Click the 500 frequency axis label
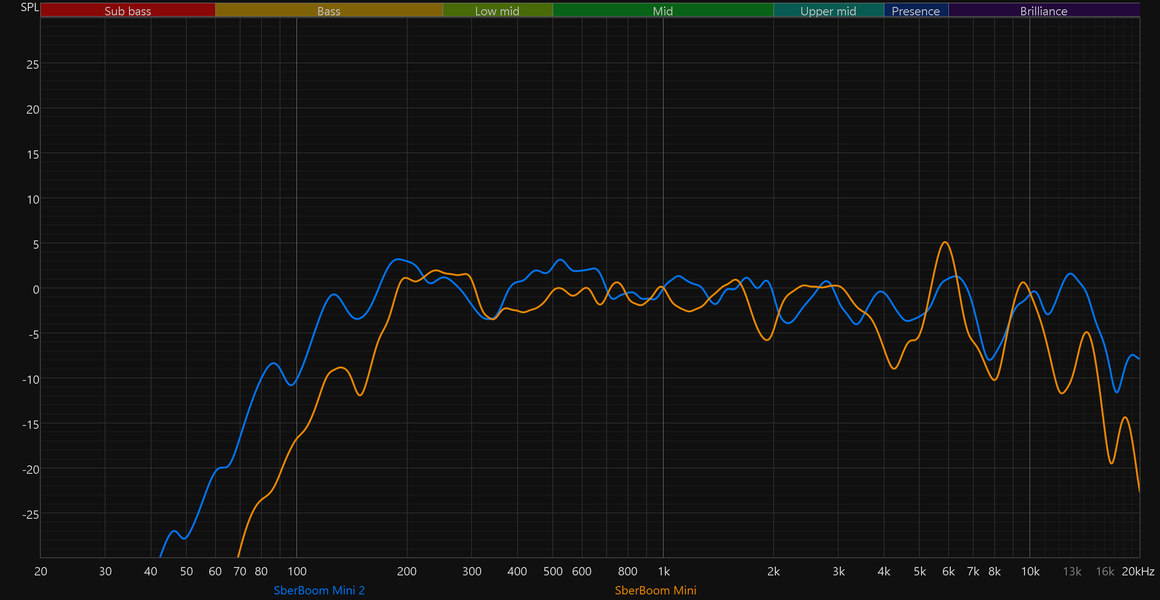Image resolution: width=1160 pixels, height=600 pixels. [x=553, y=571]
